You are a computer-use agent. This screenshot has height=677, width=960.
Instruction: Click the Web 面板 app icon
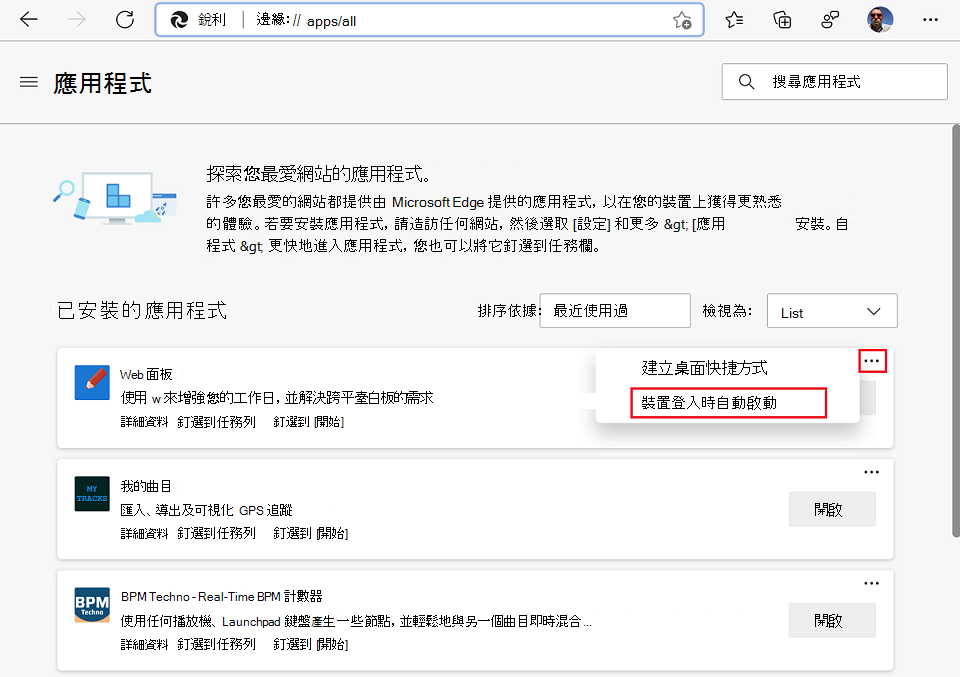point(92,383)
